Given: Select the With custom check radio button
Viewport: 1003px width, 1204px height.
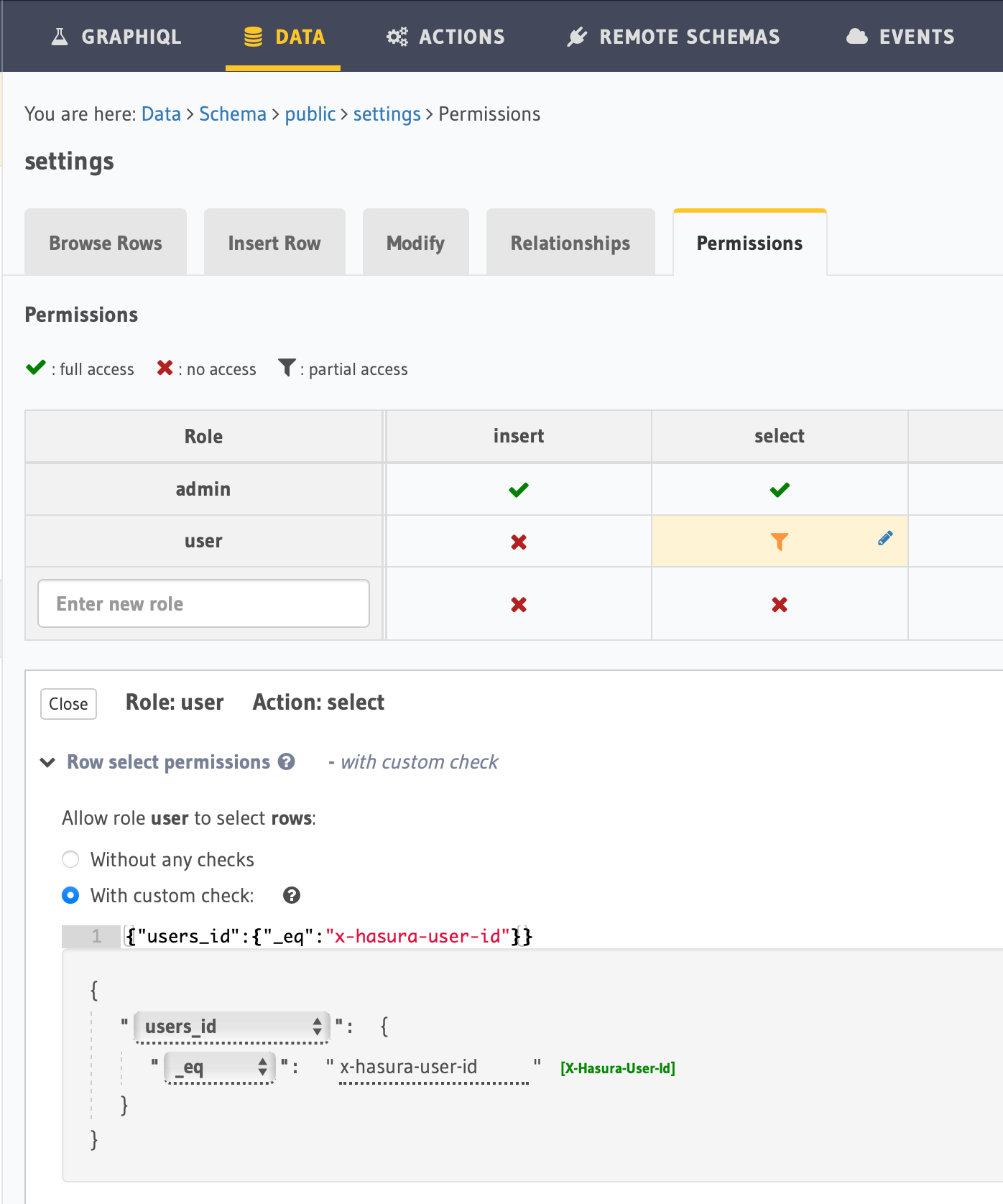Looking at the screenshot, I should pyautogui.click(x=70, y=895).
